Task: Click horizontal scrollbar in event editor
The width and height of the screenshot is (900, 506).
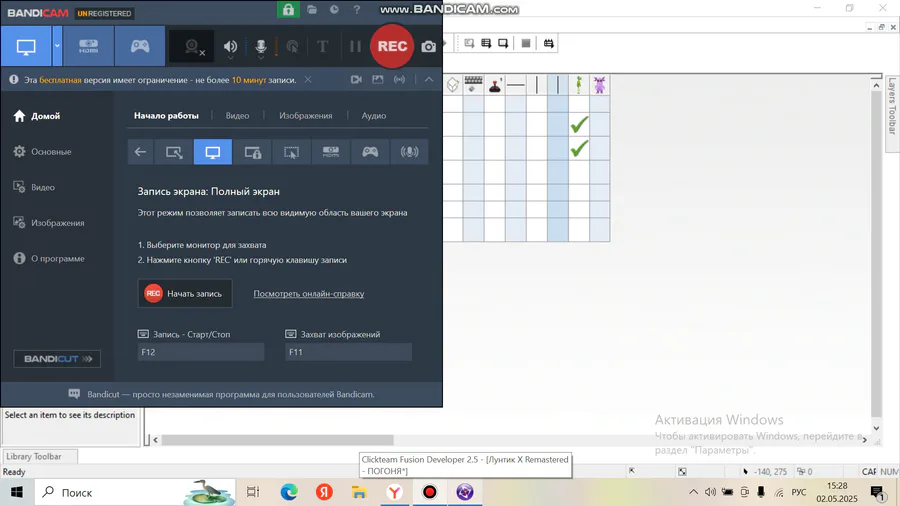Action: tap(278, 440)
